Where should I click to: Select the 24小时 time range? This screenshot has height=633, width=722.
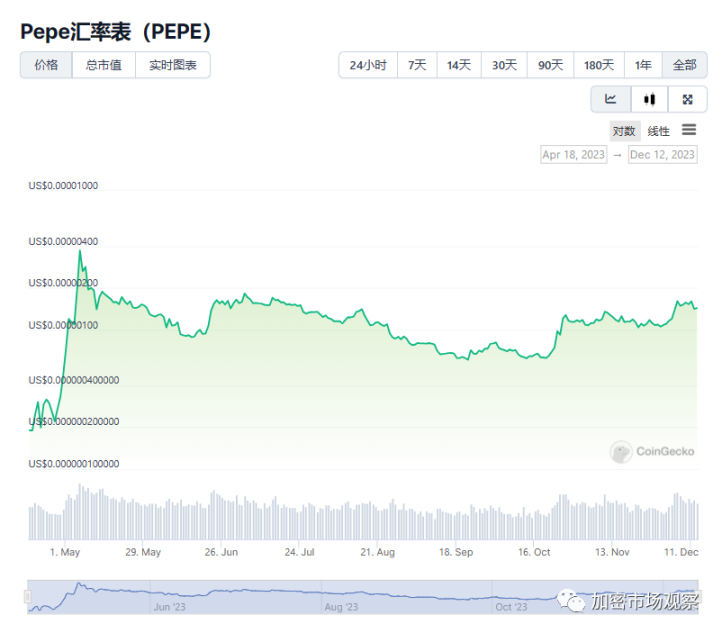(x=367, y=65)
